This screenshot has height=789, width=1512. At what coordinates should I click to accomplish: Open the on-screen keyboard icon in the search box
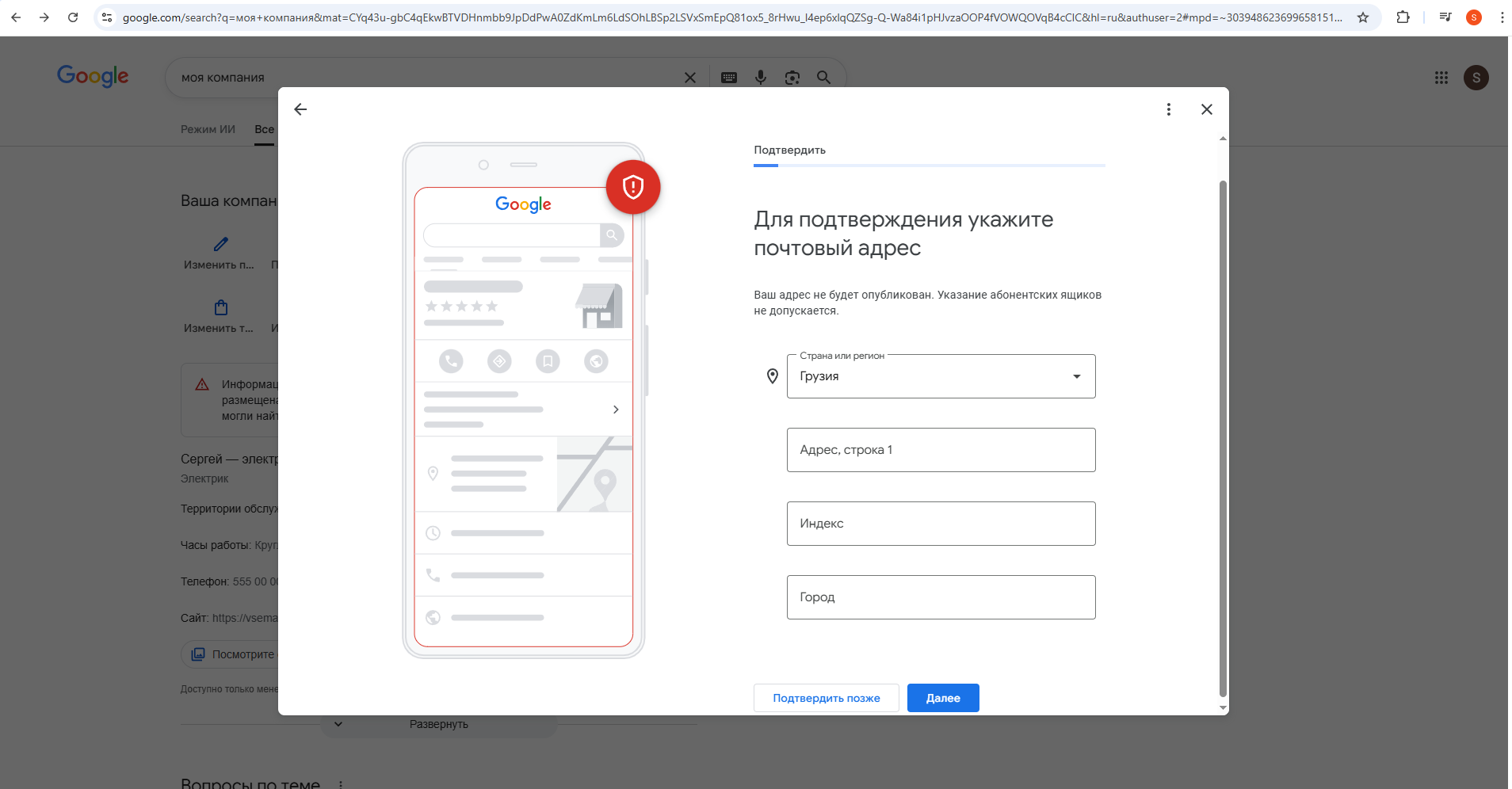click(729, 78)
